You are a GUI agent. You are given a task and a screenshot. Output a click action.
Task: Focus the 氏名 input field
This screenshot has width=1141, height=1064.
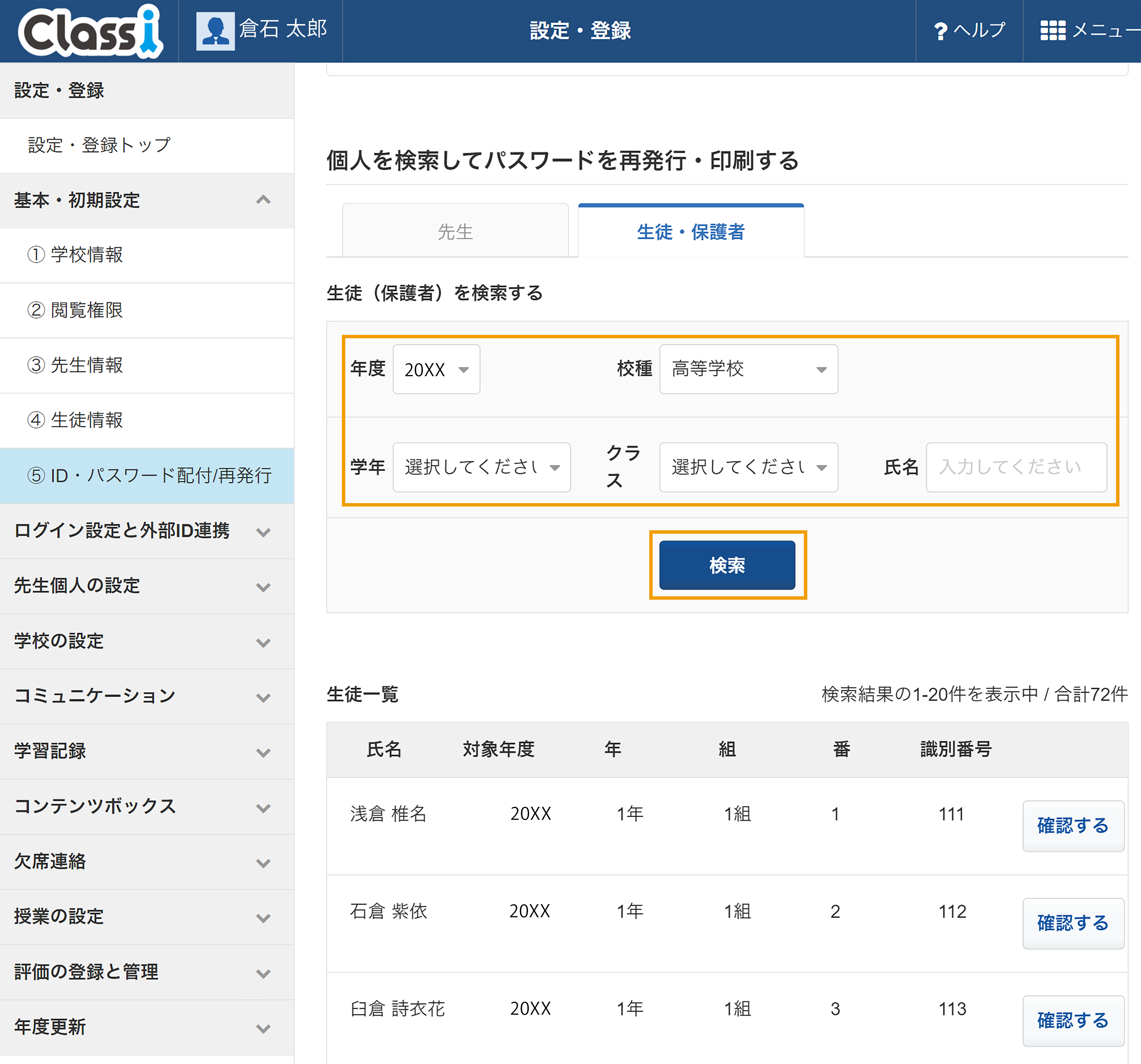pos(1016,467)
